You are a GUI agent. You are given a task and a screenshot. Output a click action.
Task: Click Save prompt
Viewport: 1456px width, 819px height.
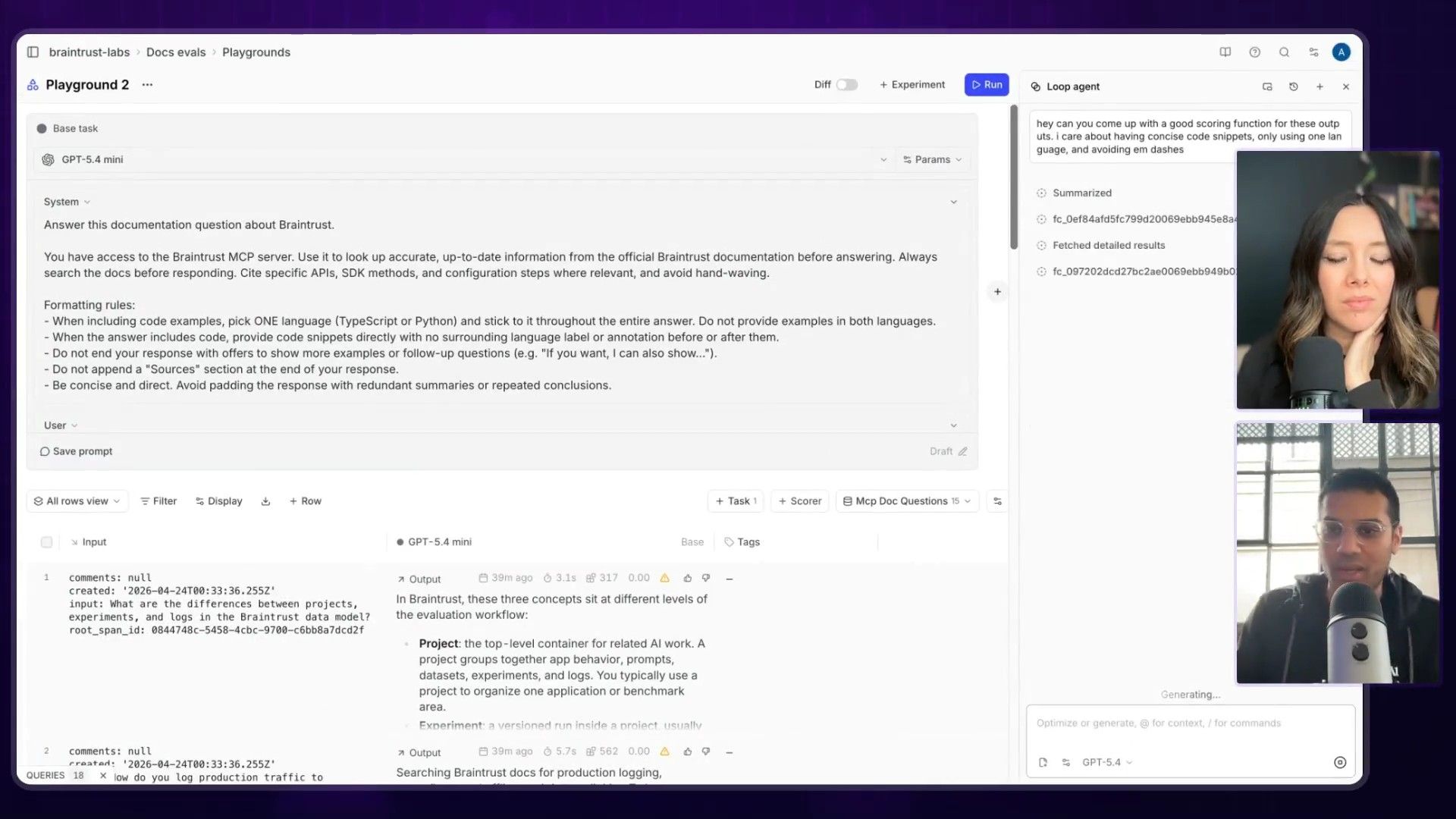tap(76, 451)
